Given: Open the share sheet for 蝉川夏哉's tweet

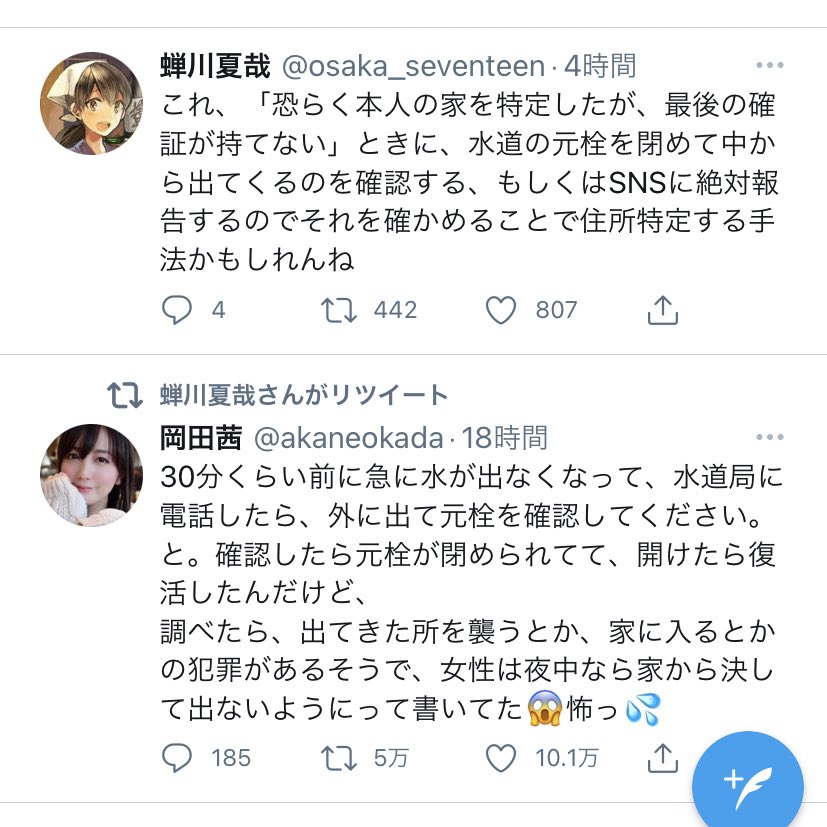Looking at the screenshot, I should (x=665, y=310).
